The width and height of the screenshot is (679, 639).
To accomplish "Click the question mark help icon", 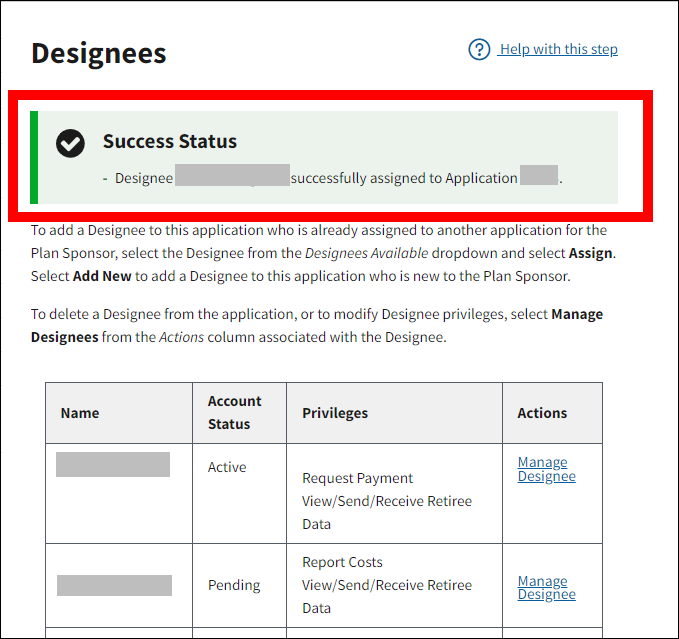I will click(x=479, y=49).
